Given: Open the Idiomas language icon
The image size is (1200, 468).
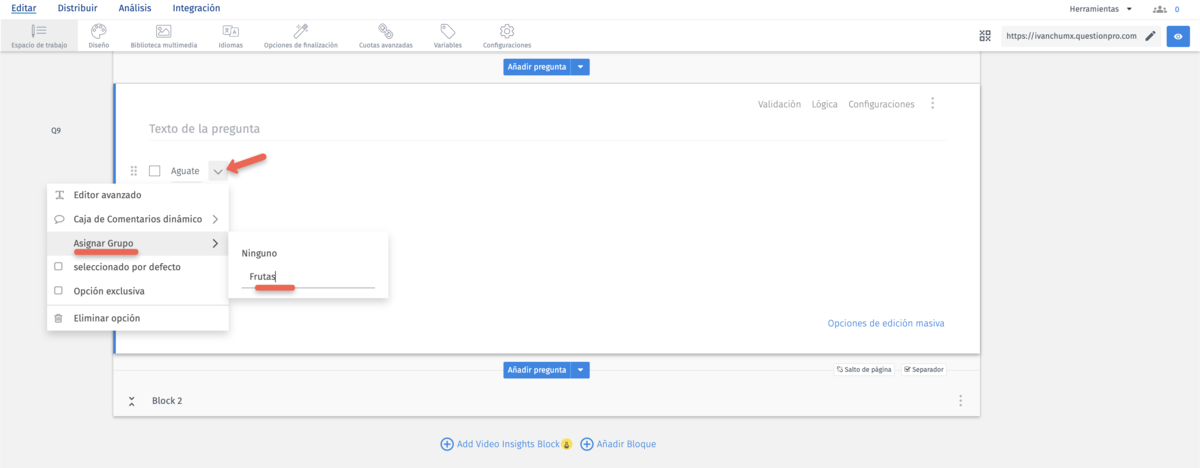Looking at the screenshot, I should 230,31.
